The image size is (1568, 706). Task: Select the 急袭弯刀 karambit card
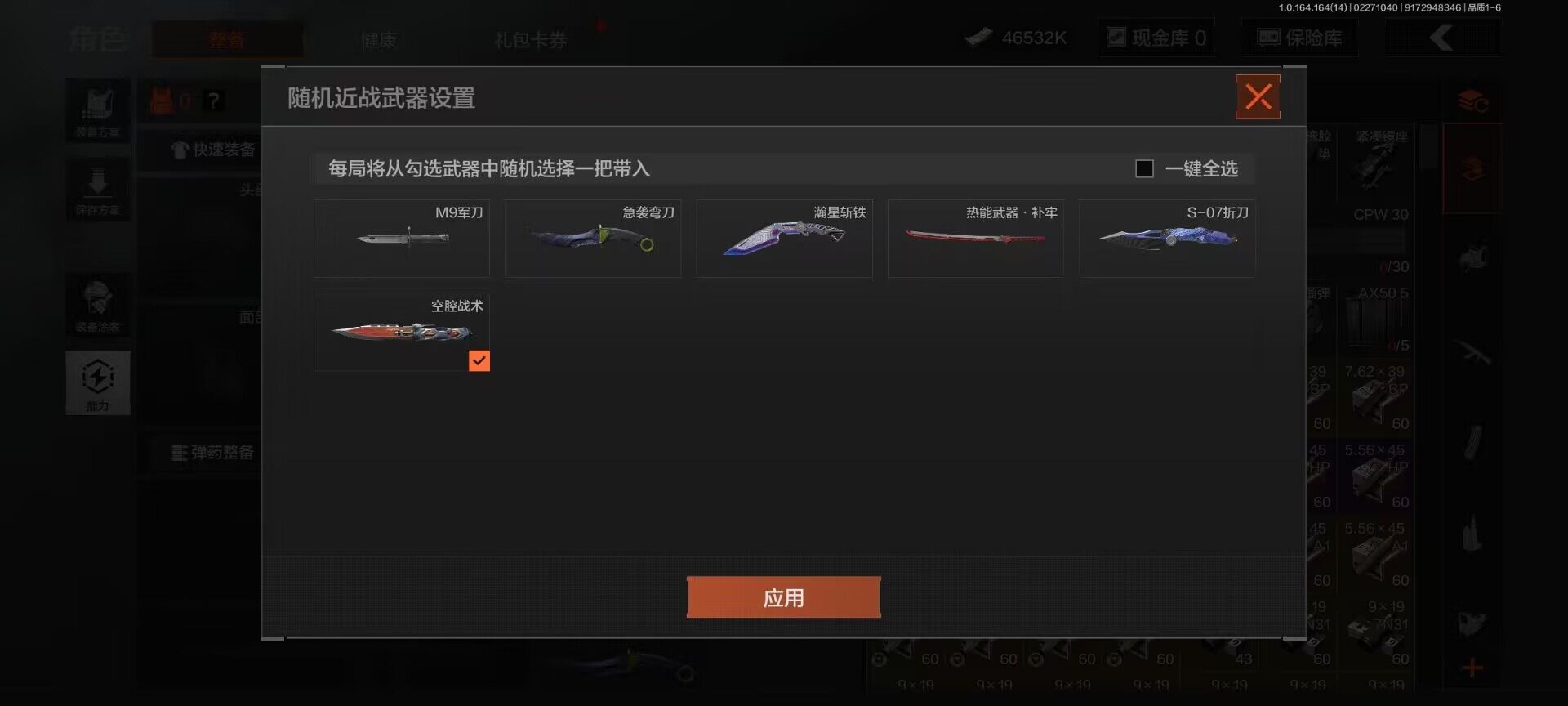[x=593, y=239]
